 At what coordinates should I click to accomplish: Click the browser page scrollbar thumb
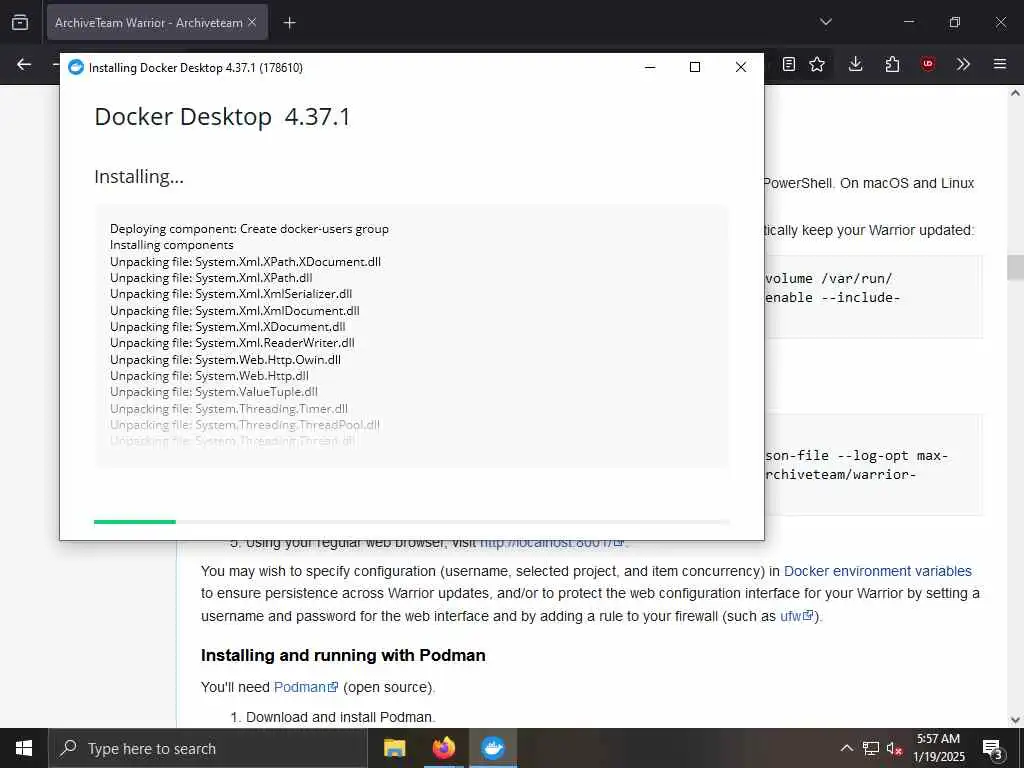(1015, 267)
